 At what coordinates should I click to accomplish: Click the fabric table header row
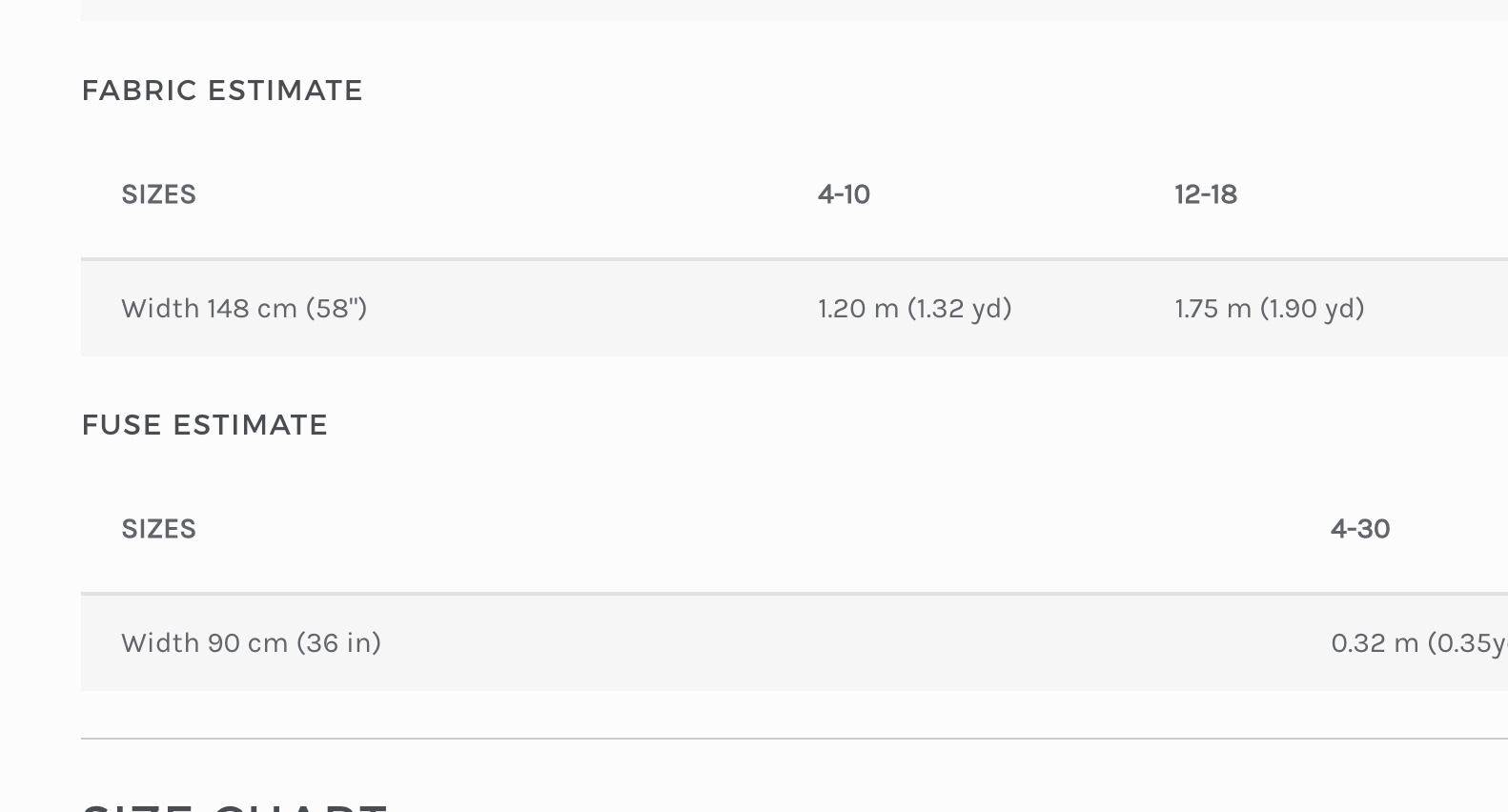794,194
